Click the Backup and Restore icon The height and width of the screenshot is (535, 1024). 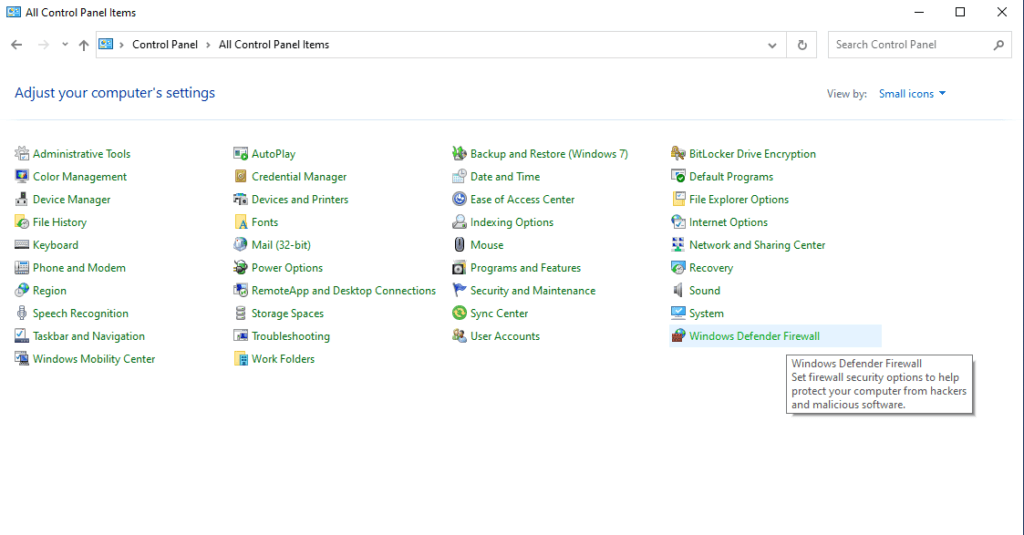click(x=459, y=154)
